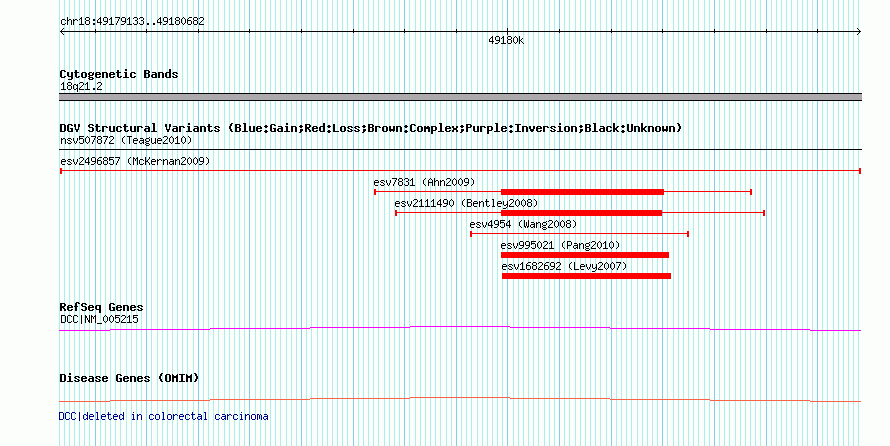Viewport: 890px width, 446px height.
Task: Click the 49180k ruler position label
Action: (x=506, y=41)
